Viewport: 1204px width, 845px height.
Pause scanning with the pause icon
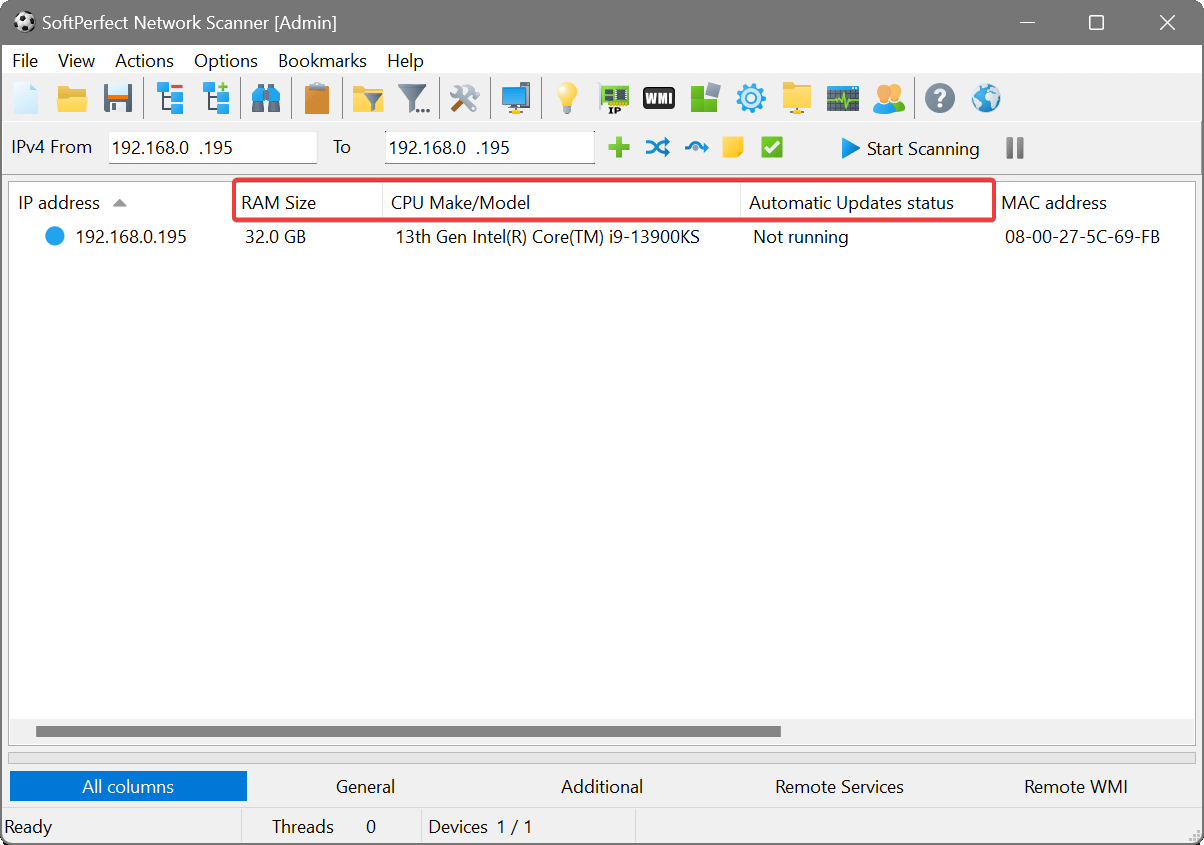click(1015, 148)
